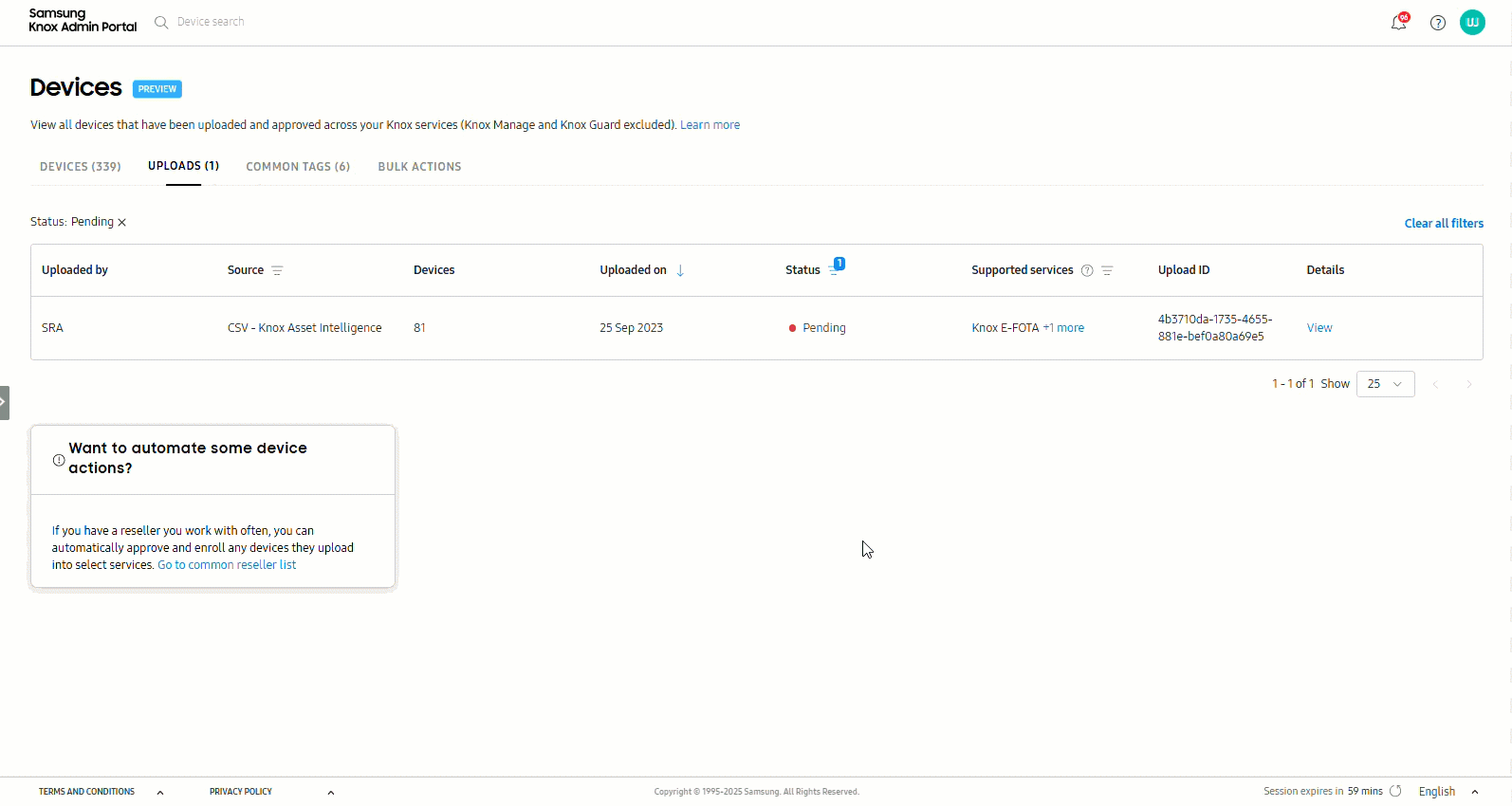
Task: Open the rows-per-page Show dropdown
Action: click(1385, 384)
